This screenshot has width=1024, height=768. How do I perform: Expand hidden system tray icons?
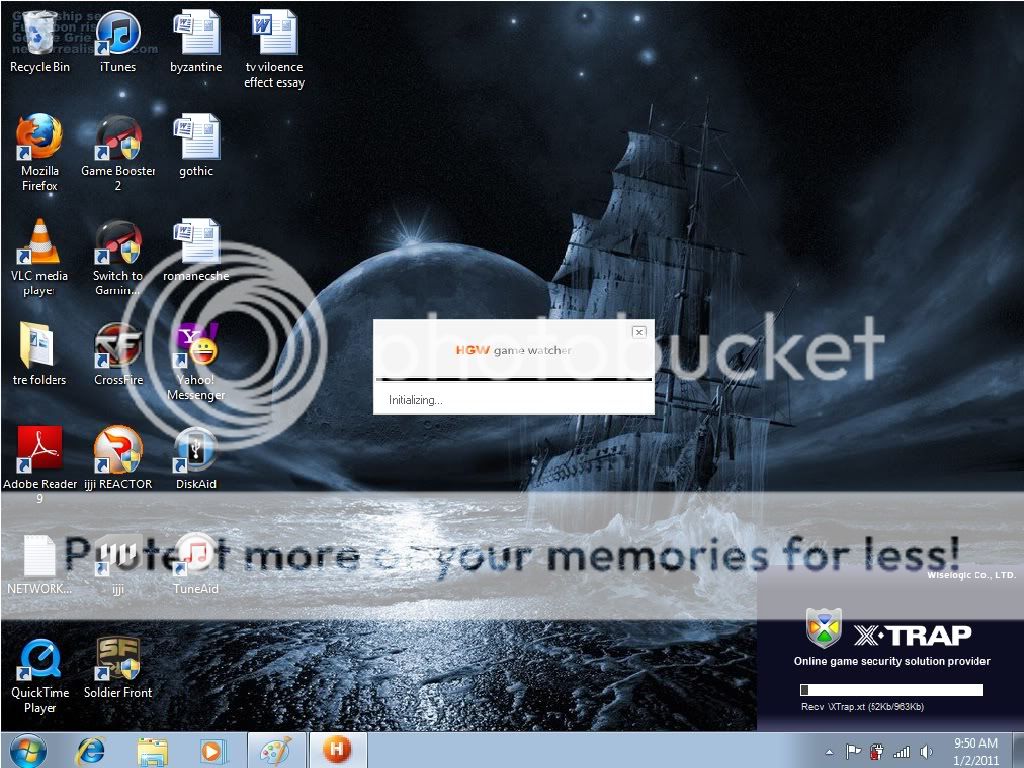pos(830,751)
